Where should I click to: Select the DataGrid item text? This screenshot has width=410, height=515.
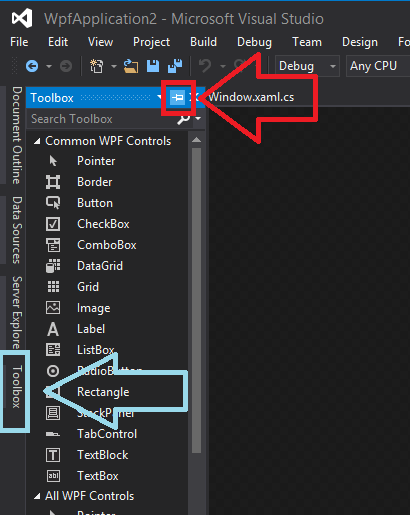coord(100,266)
